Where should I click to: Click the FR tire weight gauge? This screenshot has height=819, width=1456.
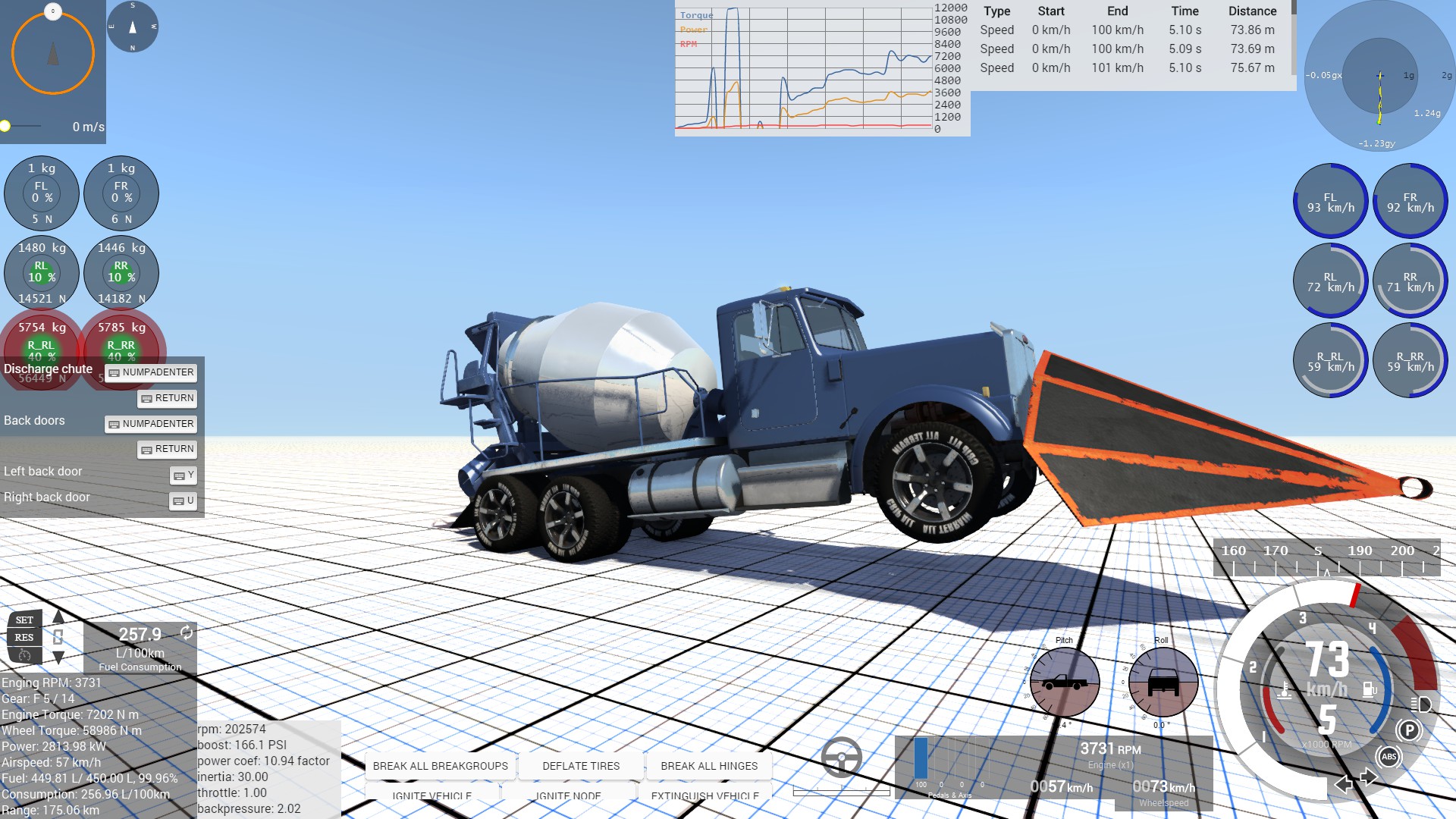click(x=121, y=193)
